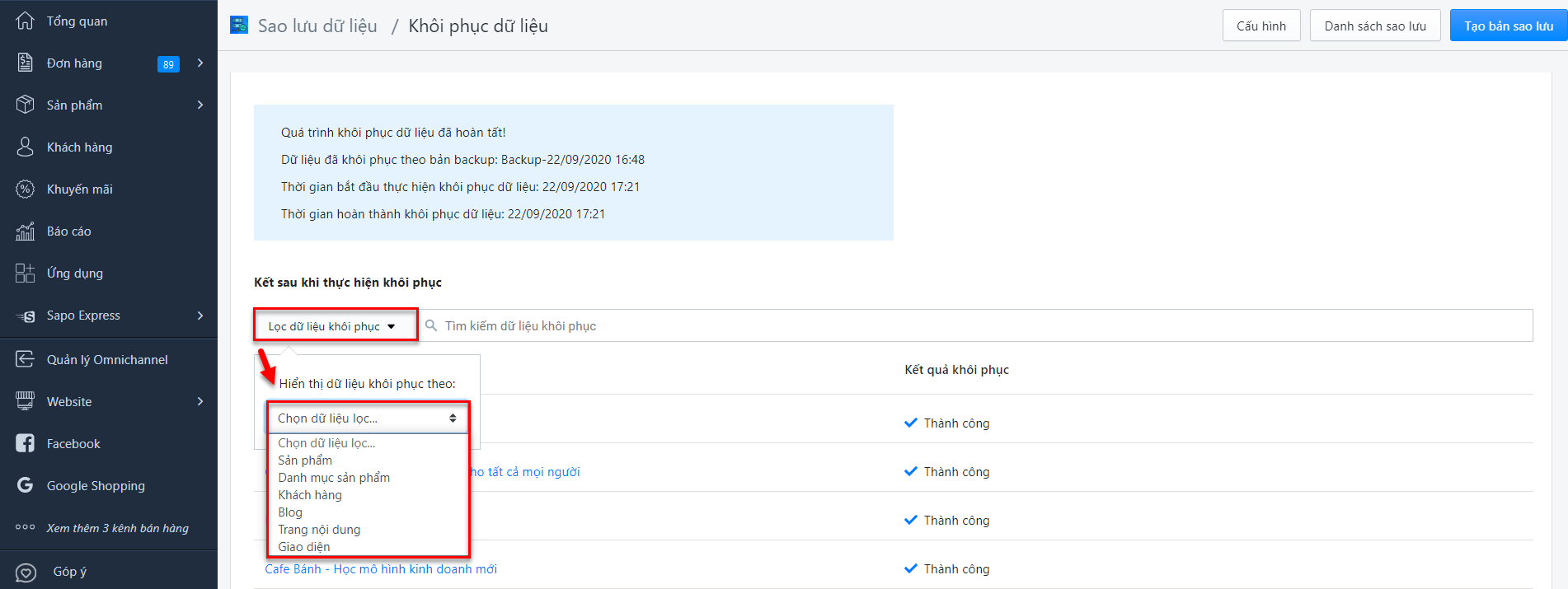Image resolution: width=1568 pixels, height=589 pixels.
Task: Open the Google Shopping channel icon
Action: 26,485
